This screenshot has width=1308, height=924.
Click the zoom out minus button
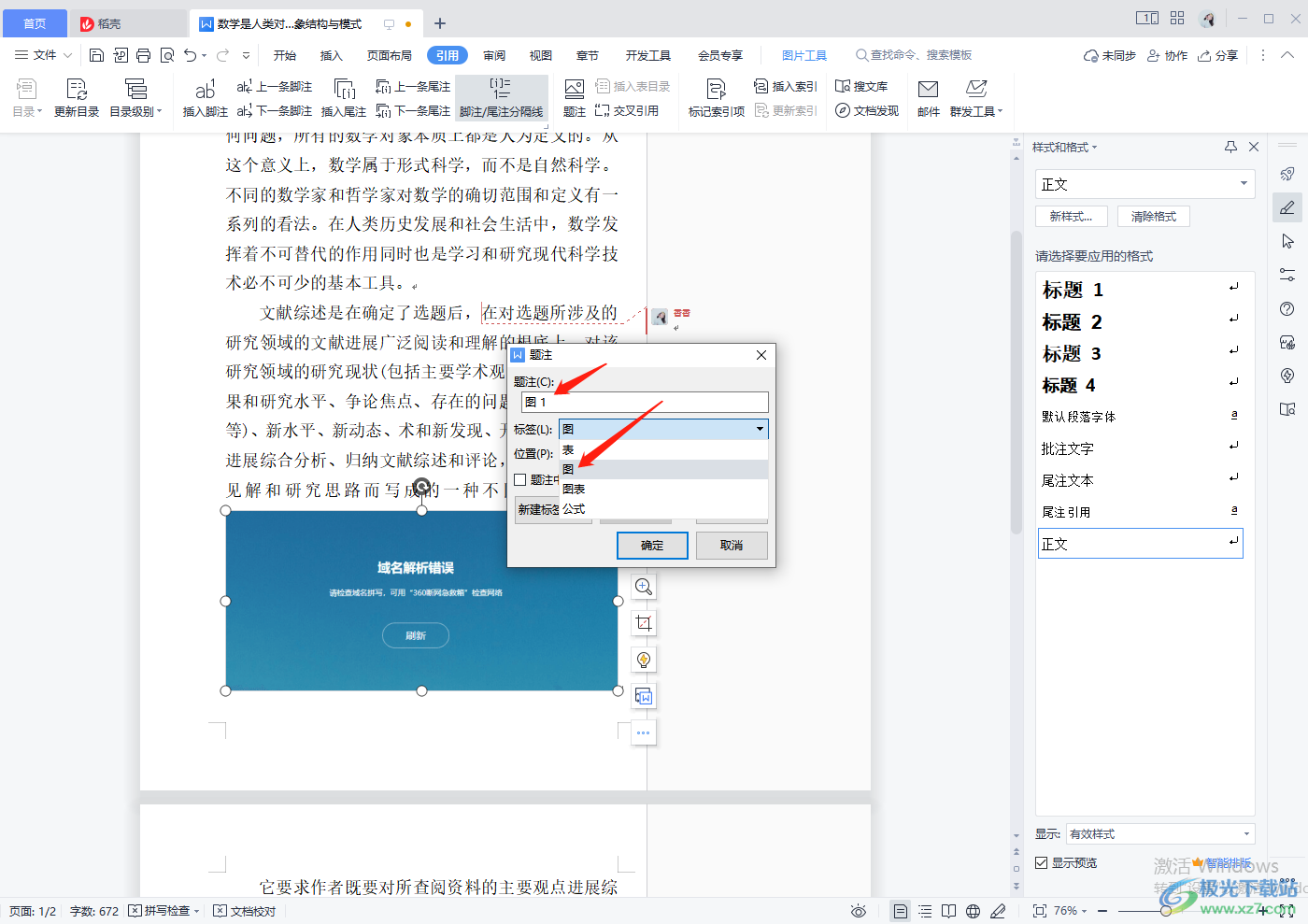click(1103, 911)
